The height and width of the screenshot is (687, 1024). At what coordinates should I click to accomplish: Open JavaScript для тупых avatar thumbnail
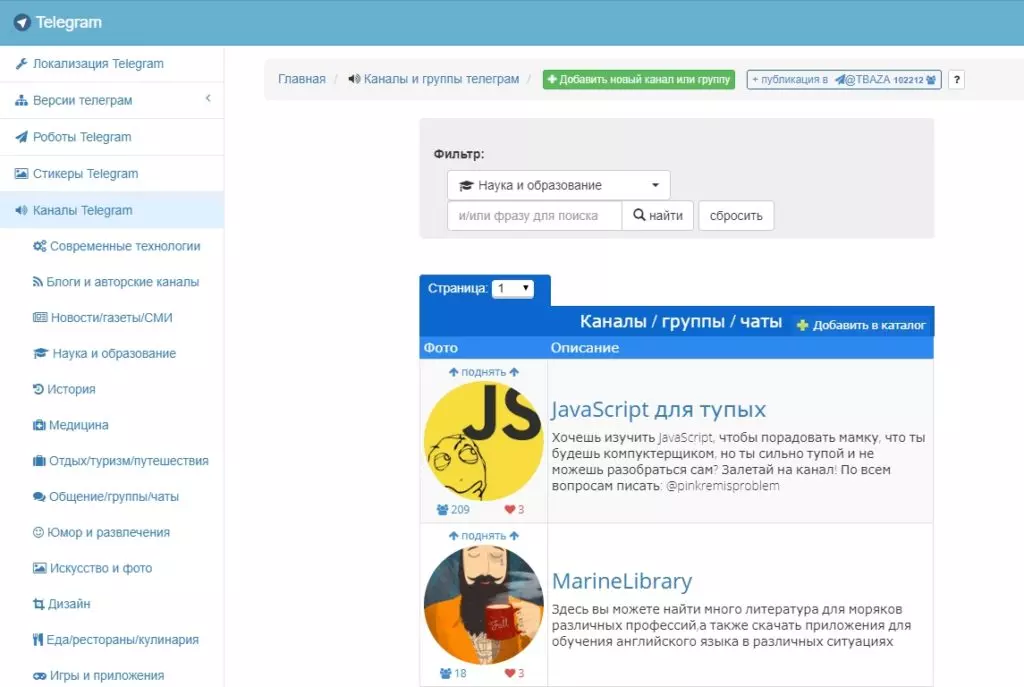pyautogui.click(x=483, y=441)
